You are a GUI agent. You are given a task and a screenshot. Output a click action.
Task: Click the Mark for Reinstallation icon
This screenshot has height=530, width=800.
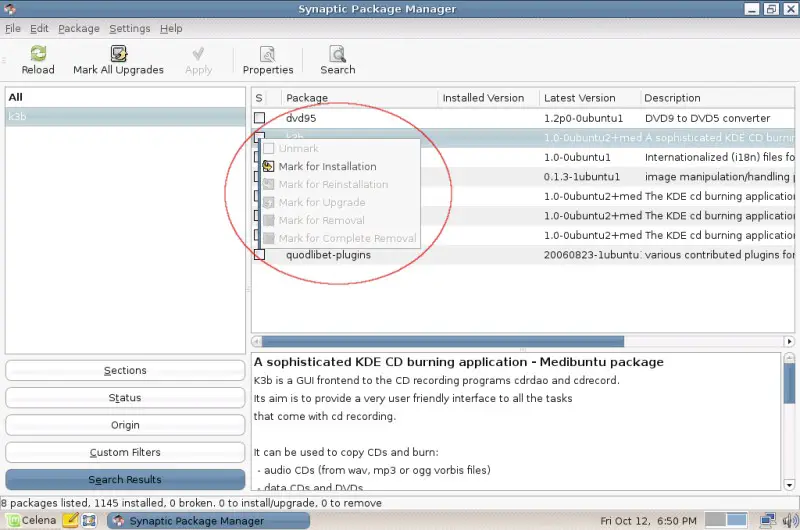tap(268, 184)
